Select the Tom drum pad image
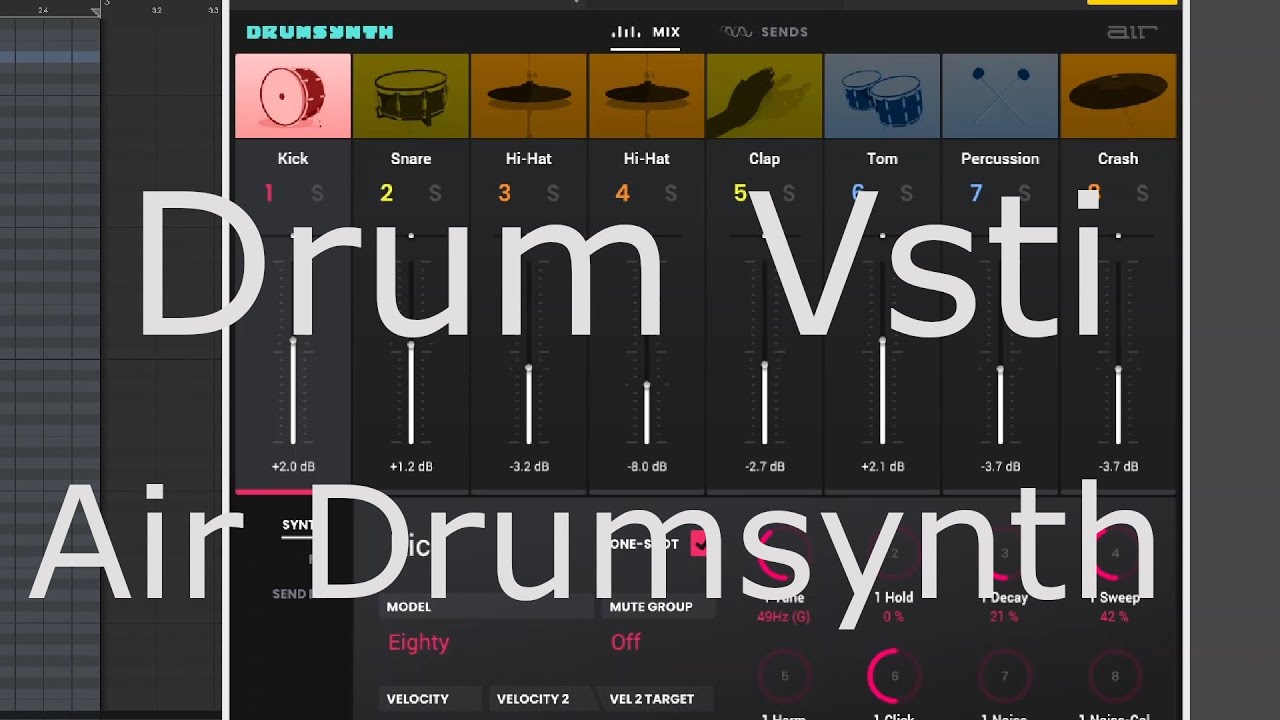Image resolution: width=1280 pixels, height=720 pixels. tap(882, 96)
